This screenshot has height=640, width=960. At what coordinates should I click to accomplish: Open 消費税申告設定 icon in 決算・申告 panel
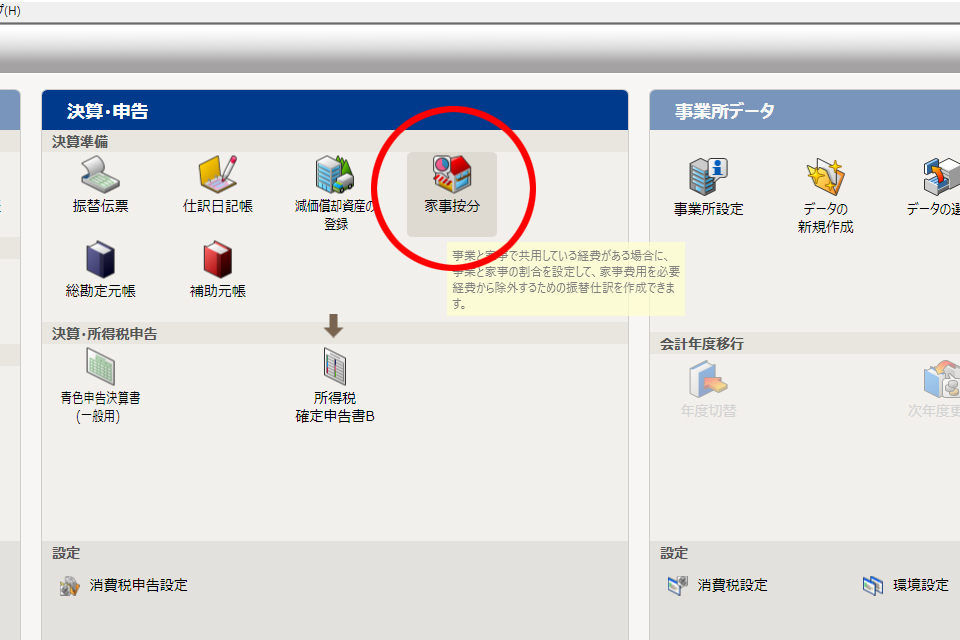point(70,585)
